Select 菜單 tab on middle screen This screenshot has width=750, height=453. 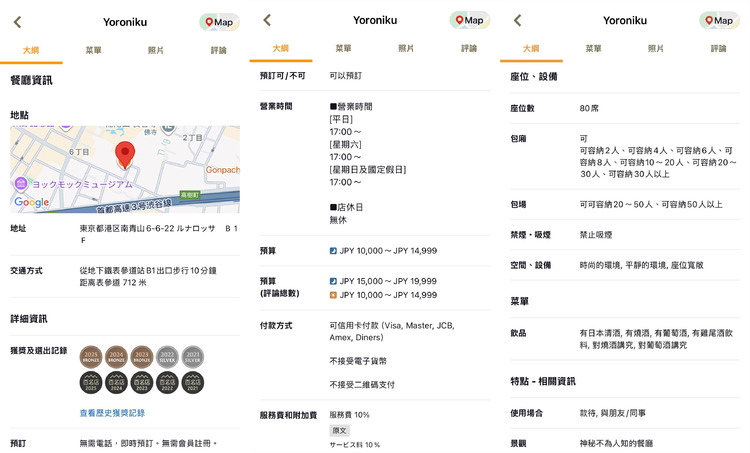(343, 48)
